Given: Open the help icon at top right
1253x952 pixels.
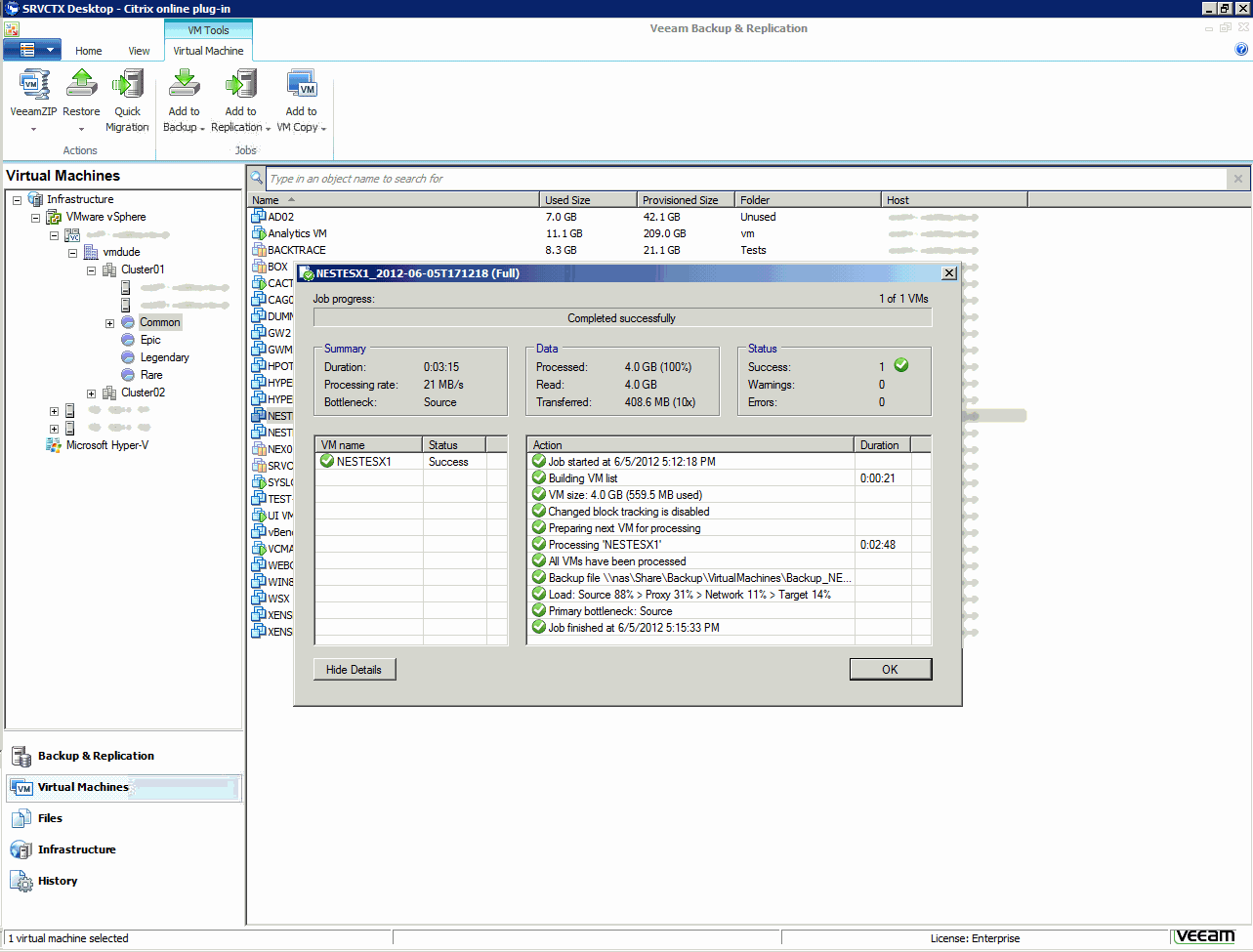Looking at the screenshot, I should point(1241,49).
